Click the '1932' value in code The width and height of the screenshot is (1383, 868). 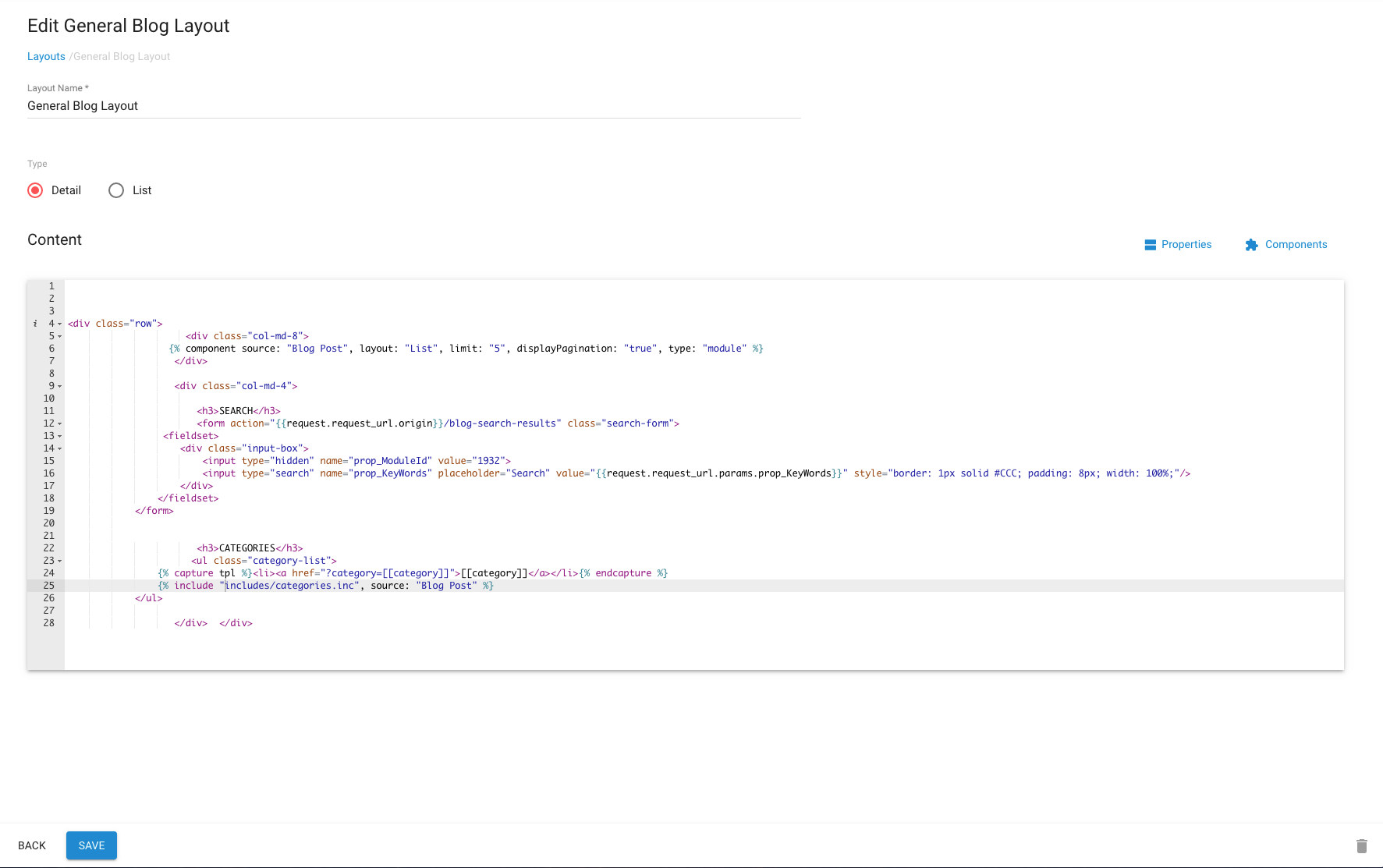[x=488, y=461]
